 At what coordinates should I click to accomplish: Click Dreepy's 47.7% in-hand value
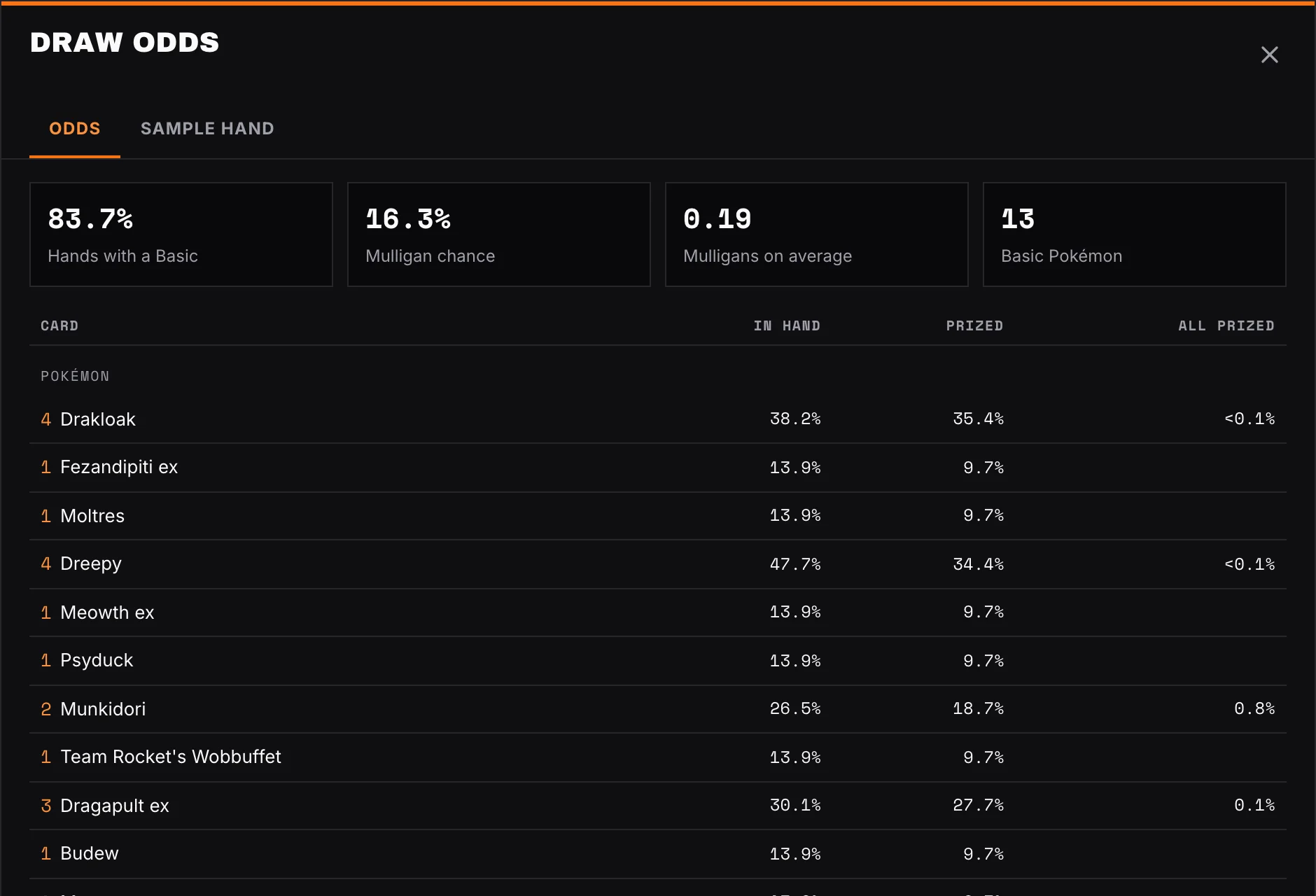coord(795,564)
